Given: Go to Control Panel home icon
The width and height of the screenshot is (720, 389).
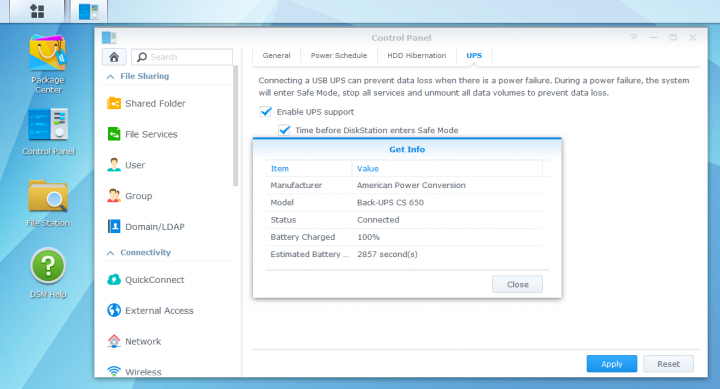Looking at the screenshot, I should 114,57.
